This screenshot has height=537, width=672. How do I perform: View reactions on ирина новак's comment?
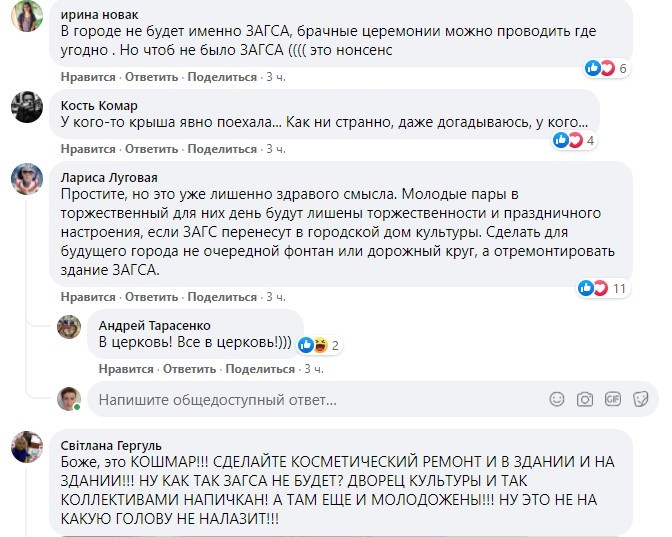click(x=607, y=69)
